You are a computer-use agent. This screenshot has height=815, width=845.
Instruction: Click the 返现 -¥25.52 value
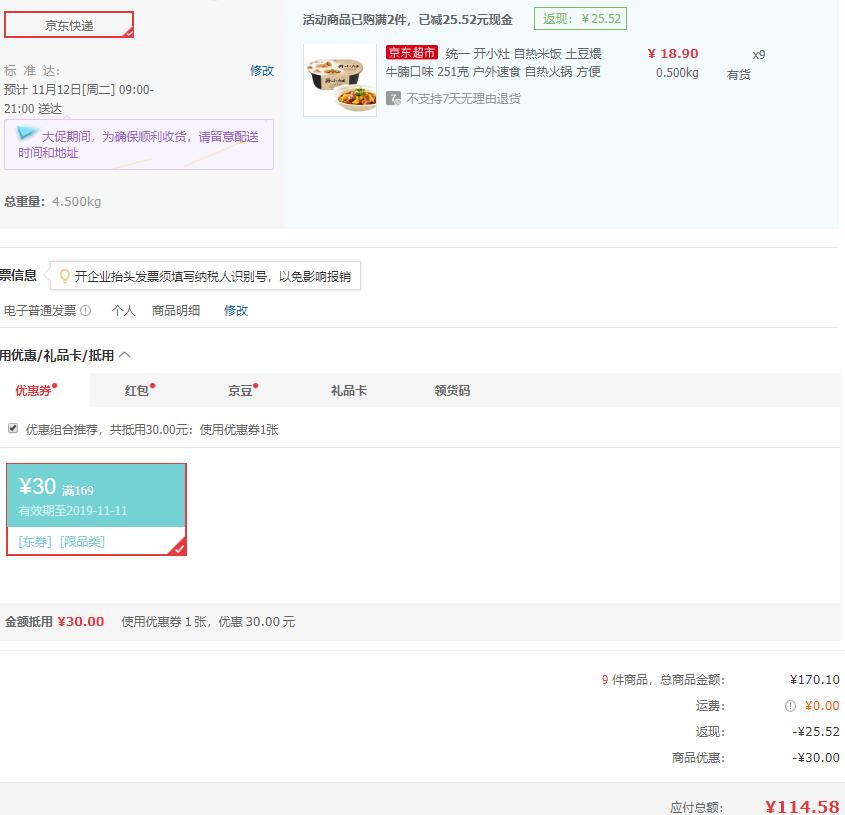pos(816,731)
